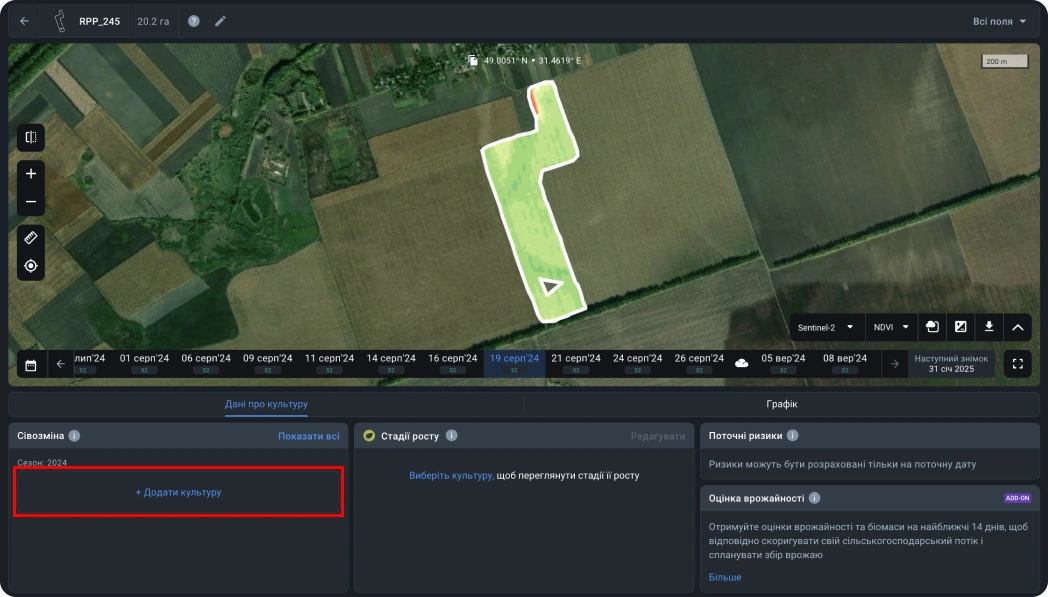
Task: Enter fullscreen map mode
Action: [1017, 364]
